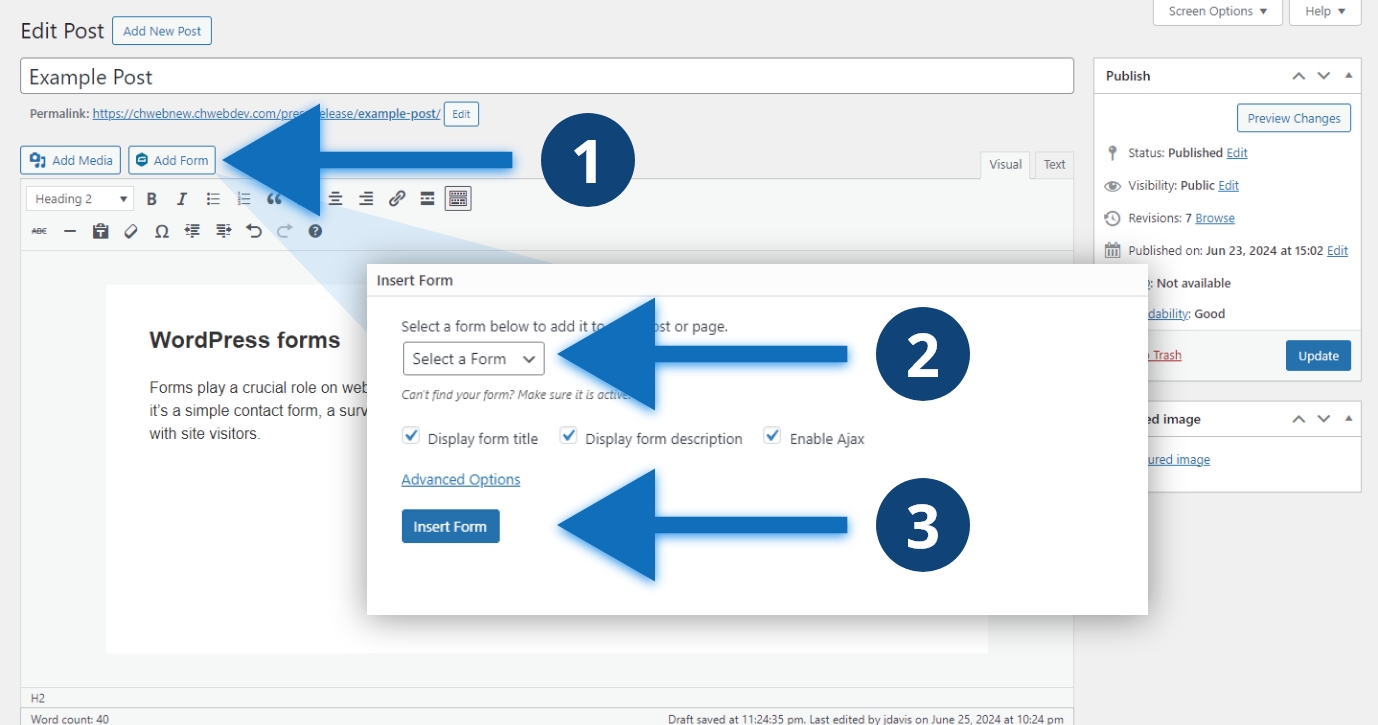Screen dimensions: 1378x725
Task: Apply italic formatting
Action: coord(182,199)
